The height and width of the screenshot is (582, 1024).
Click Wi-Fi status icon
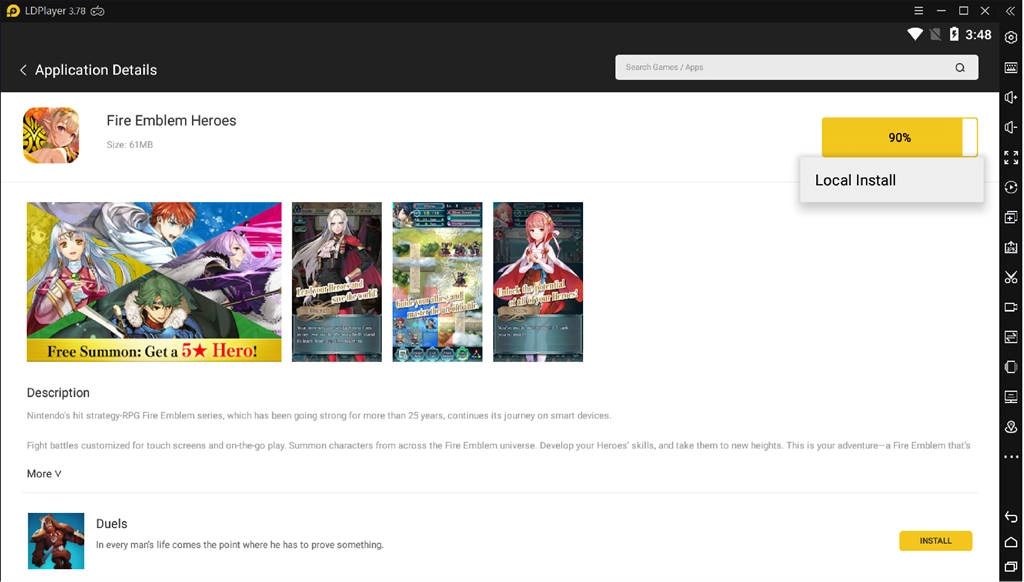(x=915, y=35)
